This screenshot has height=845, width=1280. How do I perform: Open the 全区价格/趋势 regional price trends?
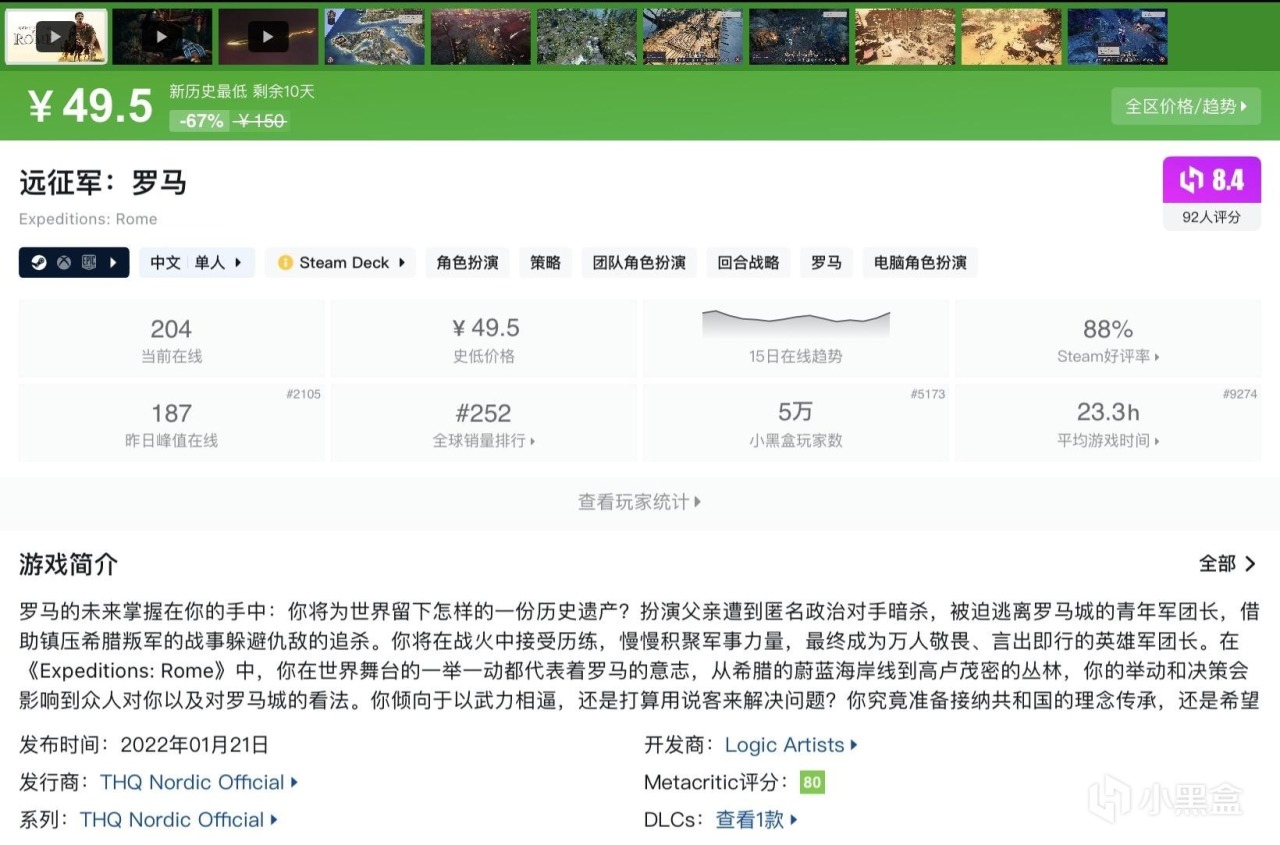pyautogui.click(x=1186, y=106)
